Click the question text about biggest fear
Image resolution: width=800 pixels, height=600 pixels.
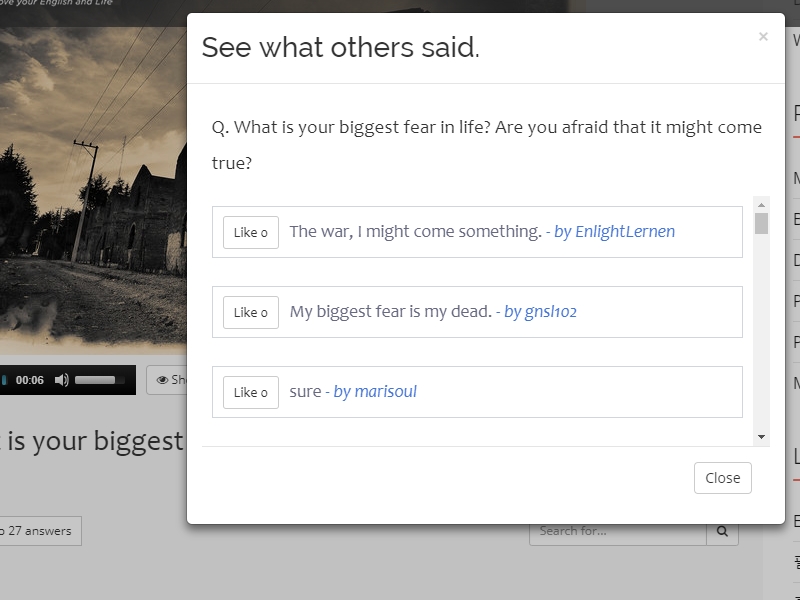(x=487, y=145)
